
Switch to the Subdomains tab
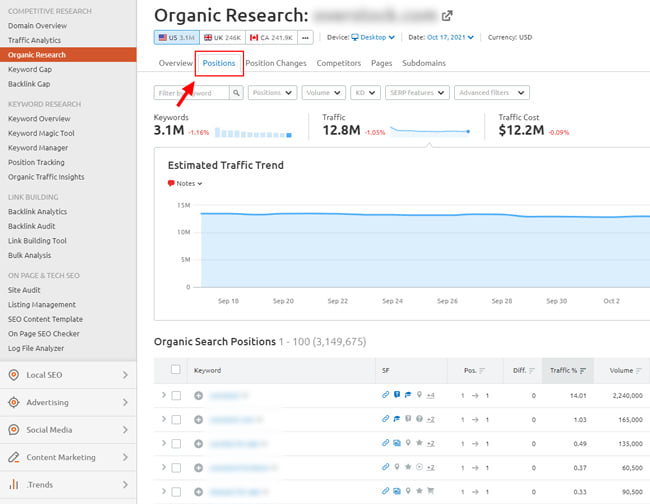424,63
